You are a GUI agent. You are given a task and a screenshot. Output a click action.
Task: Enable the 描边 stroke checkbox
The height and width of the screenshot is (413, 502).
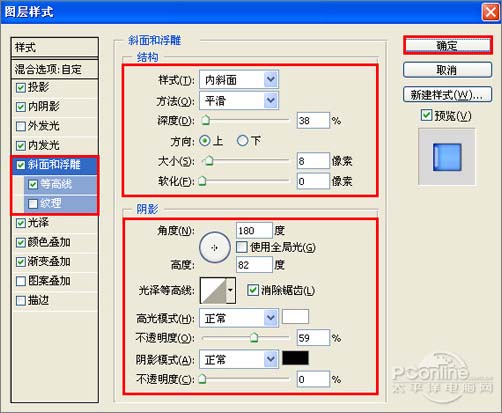(x=21, y=301)
